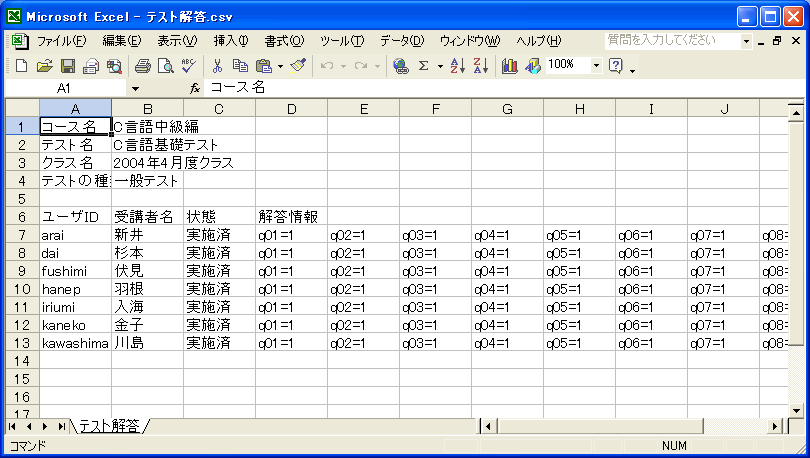The image size is (810, 458).
Task: Click last sheet navigation arrow button
Action: point(61,427)
